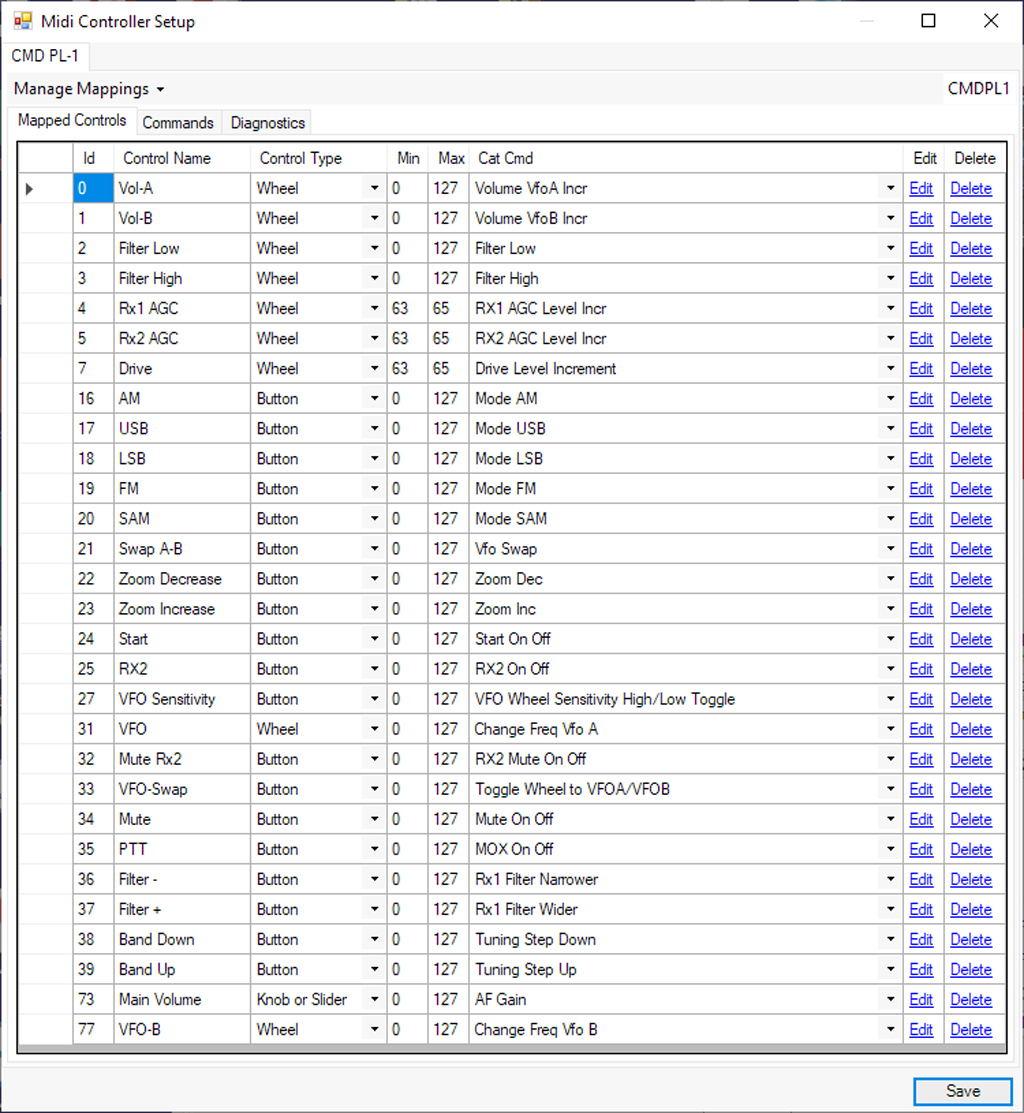The height and width of the screenshot is (1113, 1024).
Task: Expand Cat Cmd dropdown for Zoom Dec
Action: pyautogui.click(x=890, y=579)
